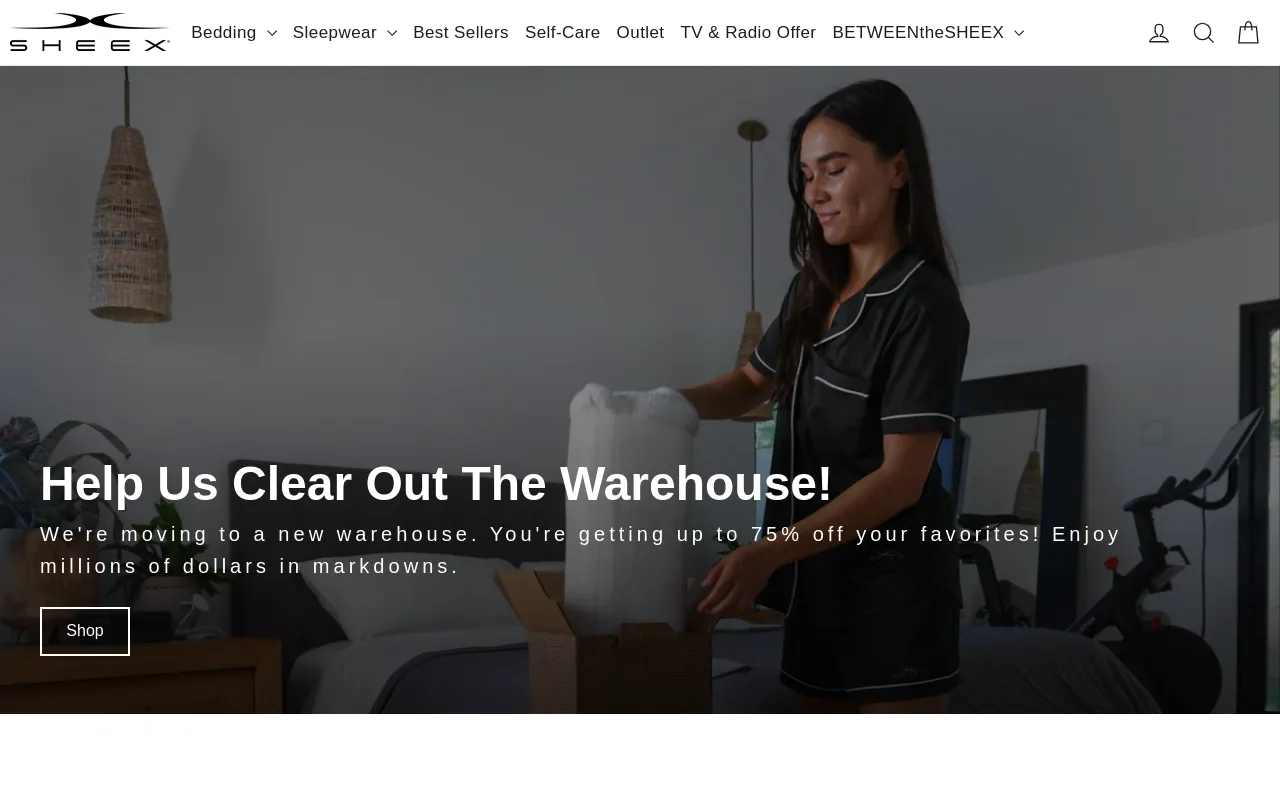This screenshot has width=1280, height=800.
Task: Click the "Help Us Clear Out The Warehouse!" headline
Action: click(436, 484)
